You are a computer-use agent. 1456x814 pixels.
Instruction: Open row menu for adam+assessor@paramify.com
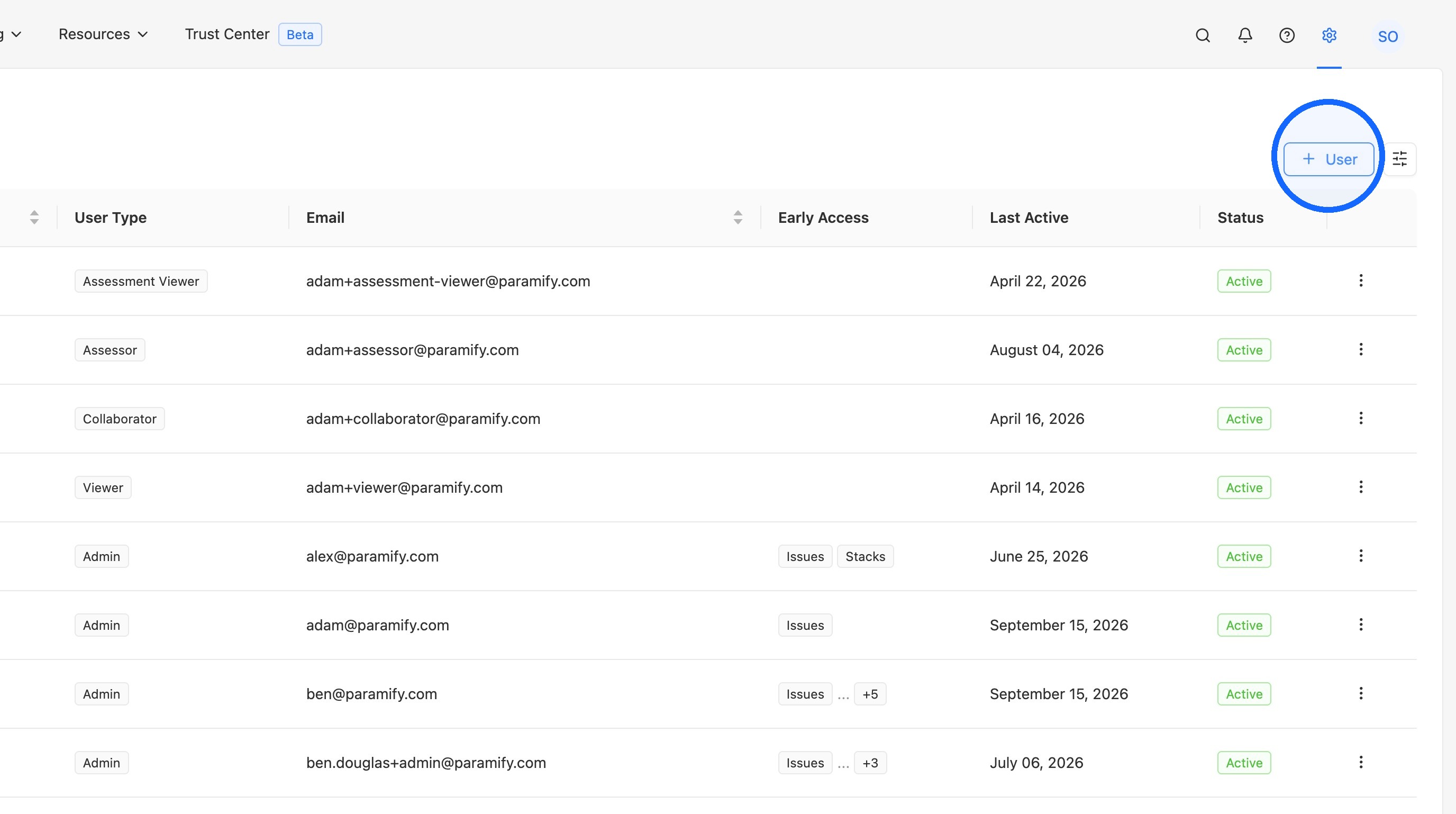click(x=1360, y=349)
